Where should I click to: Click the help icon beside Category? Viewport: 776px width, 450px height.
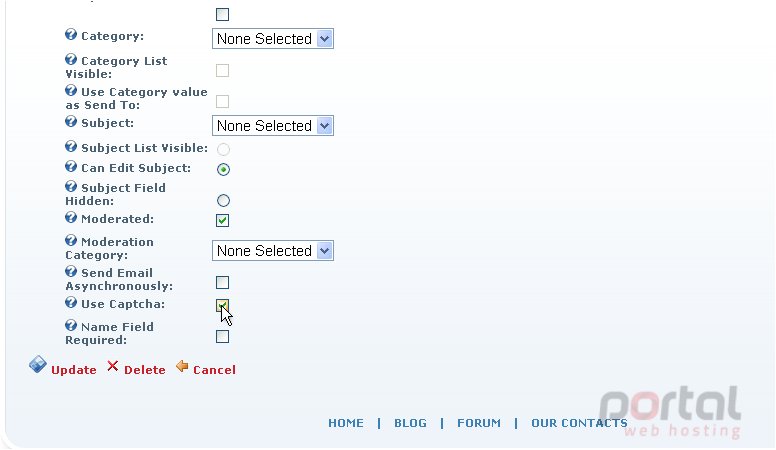coord(71,35)
